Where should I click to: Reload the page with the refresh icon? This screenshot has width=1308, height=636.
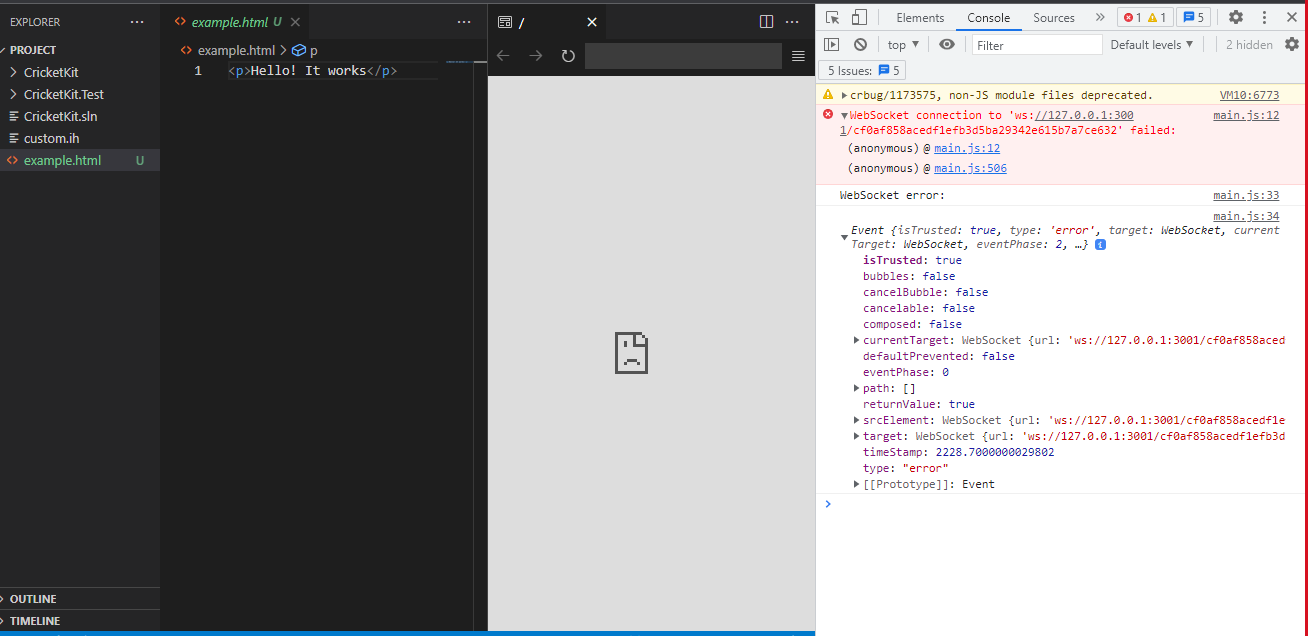(568, 56)
